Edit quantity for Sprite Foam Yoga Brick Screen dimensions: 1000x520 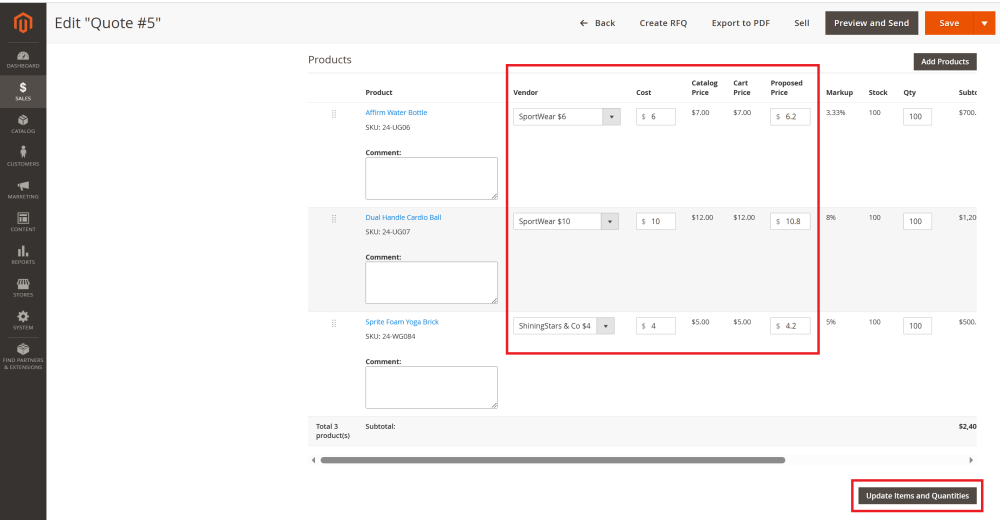(x=917, y=326)
